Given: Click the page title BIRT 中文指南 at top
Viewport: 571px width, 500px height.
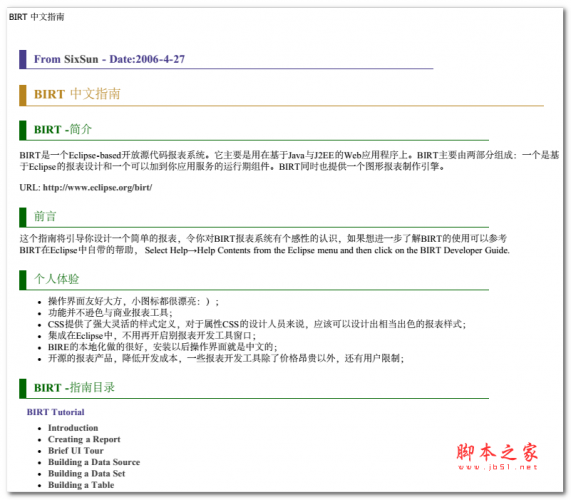Looking at the screenshot, I should click(36, 17).
